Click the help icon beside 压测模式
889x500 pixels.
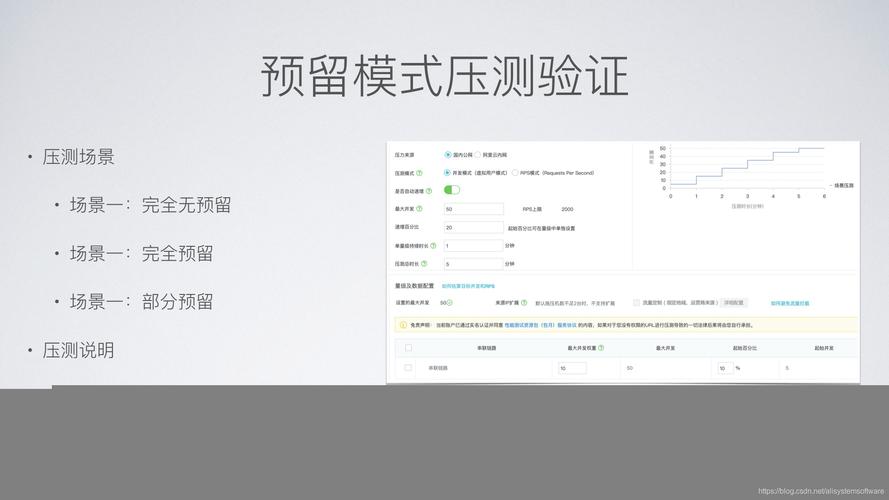click(x=420, y=173)
